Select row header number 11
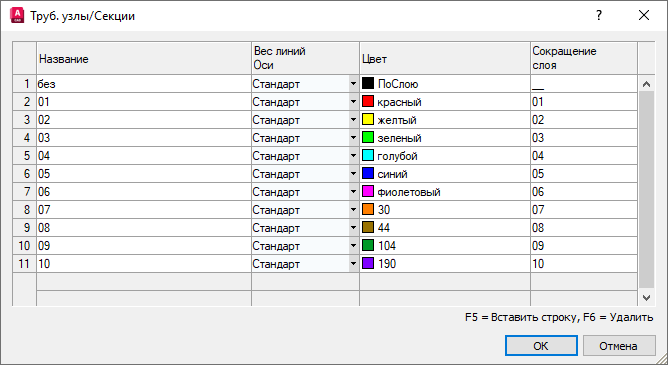This screenshot has width=668, height=365. pyautogui.click(x=24, y=264)
